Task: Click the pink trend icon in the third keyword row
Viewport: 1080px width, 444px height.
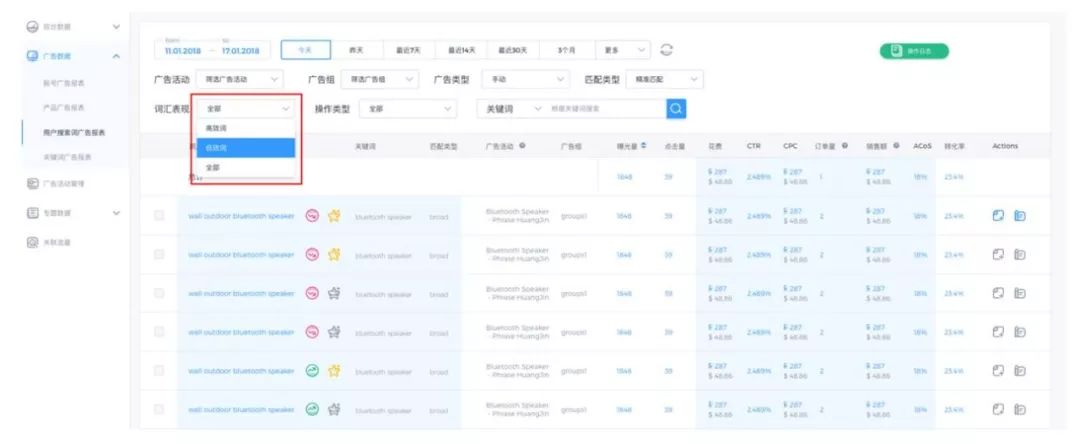Action: (x=312, y=293)
